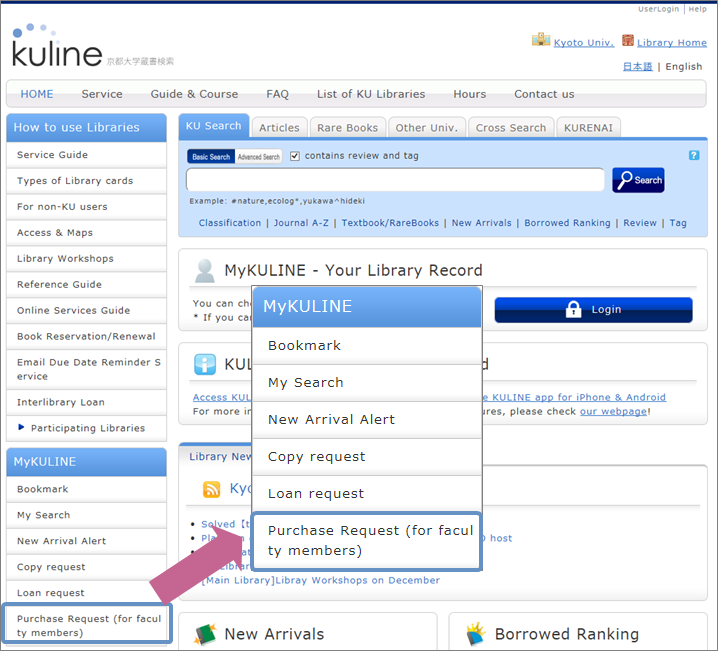Image resolution: width=718 pixels, height=651 pixels.
Task: Open Book Reservation/Renewal
Action: coord(87,336)
